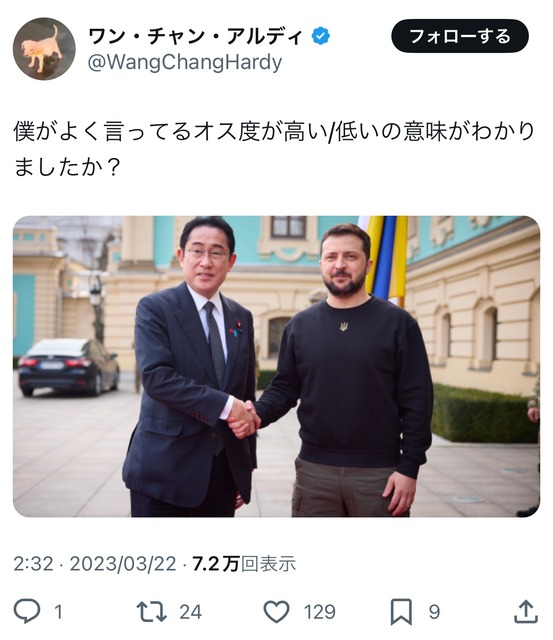The image size is (553, 640).
Task: Open the @WangChangHardy handle link
Action: (x=185, y=62)
